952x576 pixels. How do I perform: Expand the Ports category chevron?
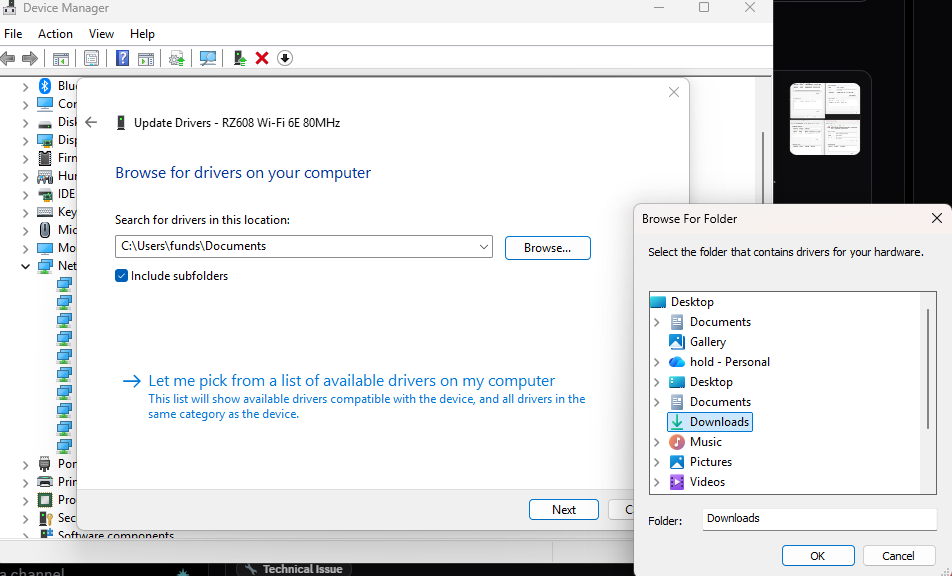26,465
